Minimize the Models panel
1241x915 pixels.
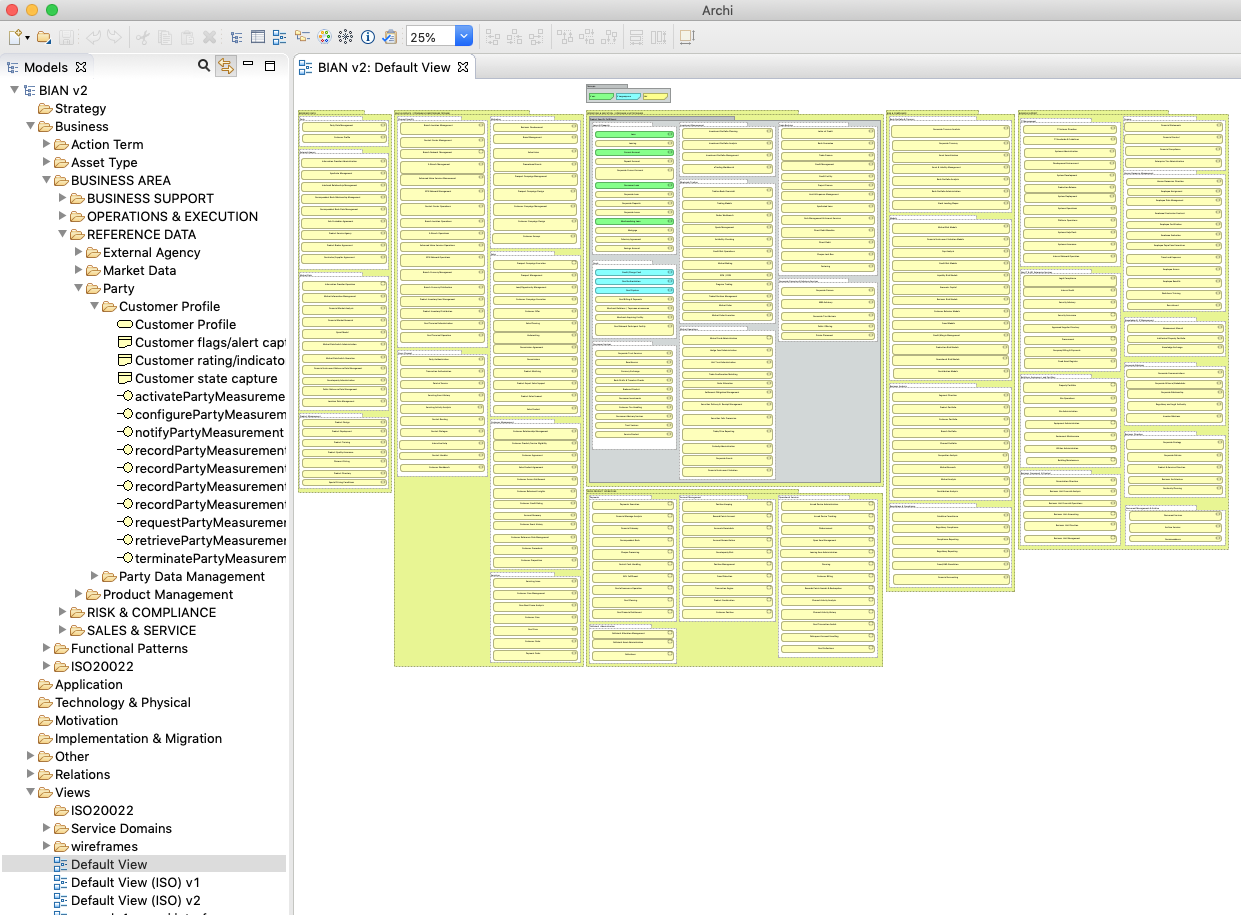(248, 66)
